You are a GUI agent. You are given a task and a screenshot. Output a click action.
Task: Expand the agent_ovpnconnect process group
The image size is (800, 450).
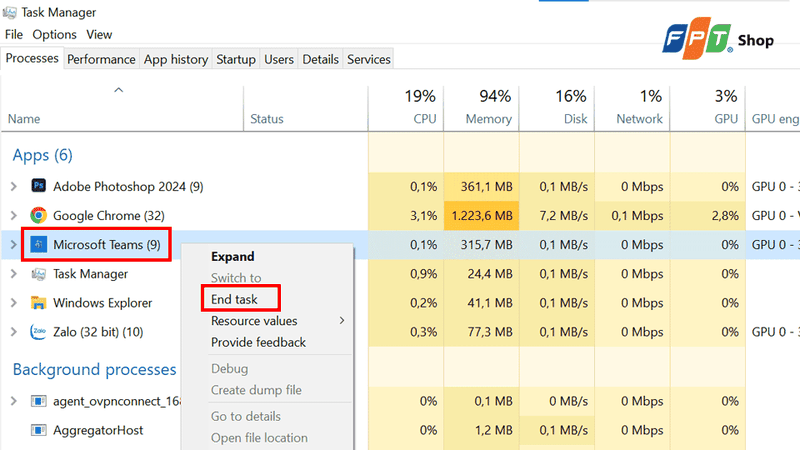pyautogui.click(x=14, y=401)
